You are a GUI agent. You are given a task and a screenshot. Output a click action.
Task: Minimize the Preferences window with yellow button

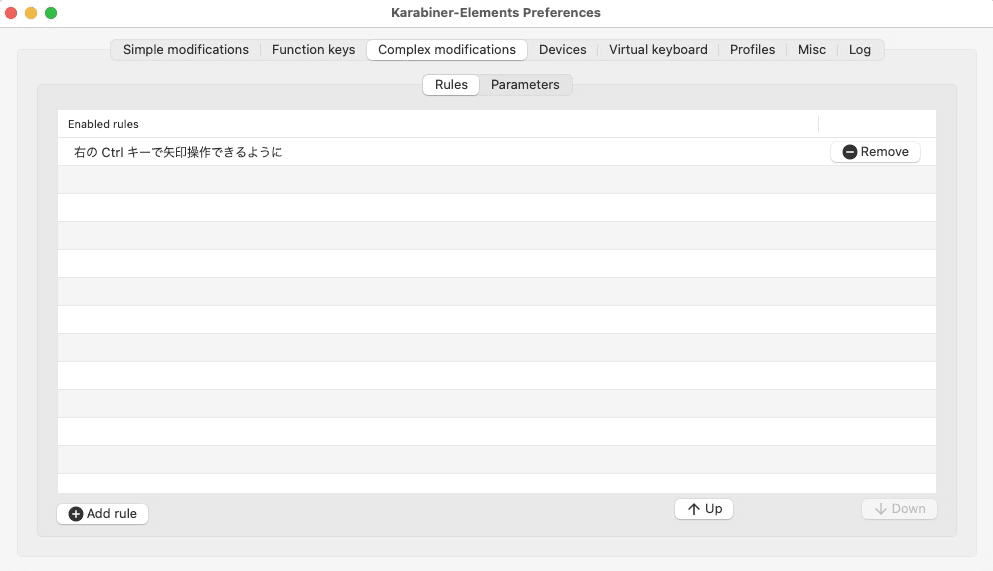31,13
